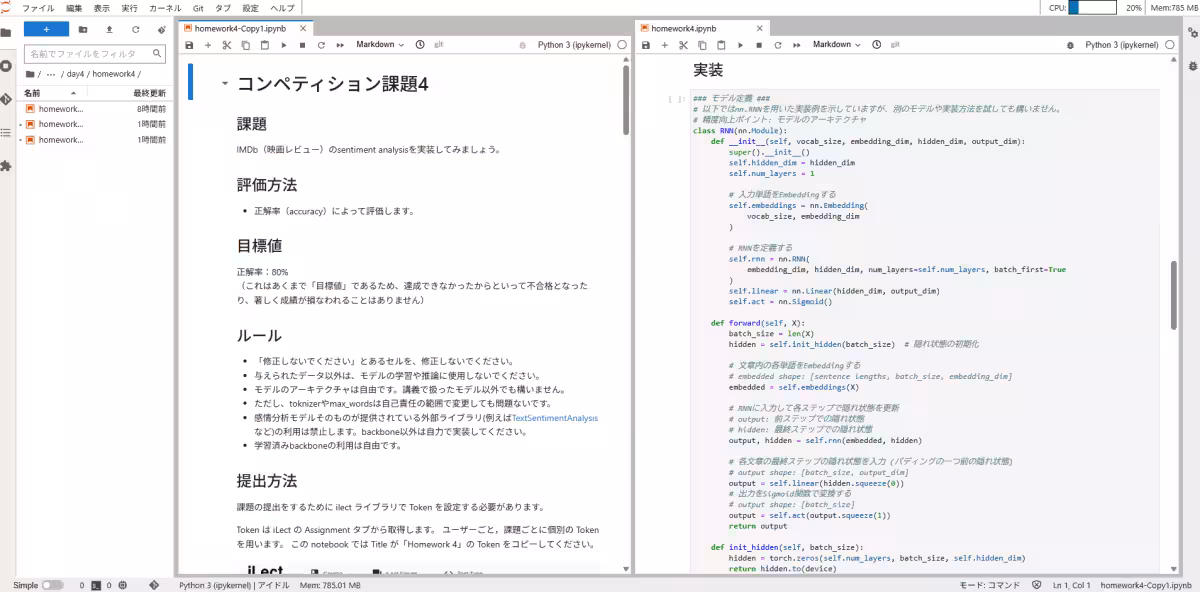Open the Git panel in the left sidebar
This screenshot has width=1200, height=592.
pyautogui.click(x=7, y=100)
